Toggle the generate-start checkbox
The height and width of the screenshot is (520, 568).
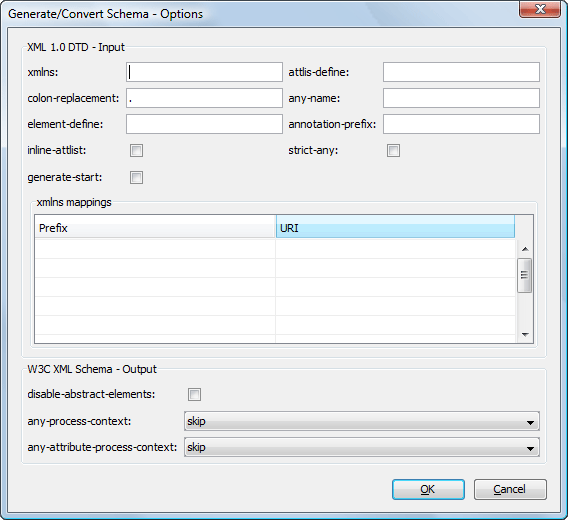pyautogui.click(x=137, y=178)
